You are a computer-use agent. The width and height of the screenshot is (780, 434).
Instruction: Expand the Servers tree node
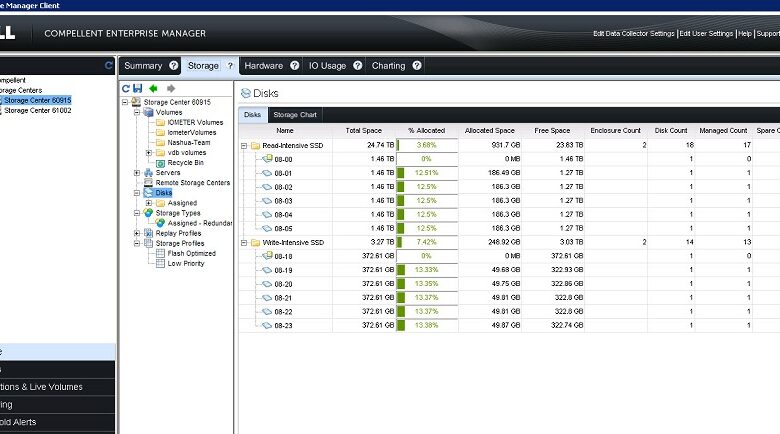coord(137,173)
